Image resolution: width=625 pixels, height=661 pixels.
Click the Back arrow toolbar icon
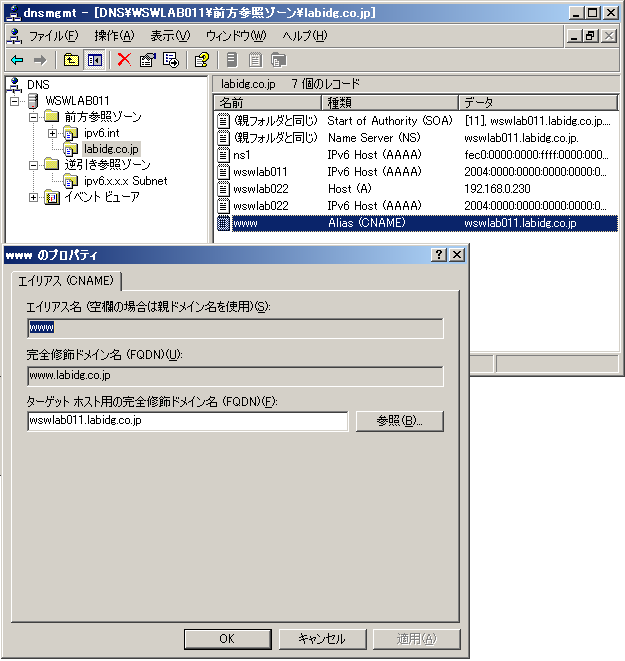pos(17,60)
